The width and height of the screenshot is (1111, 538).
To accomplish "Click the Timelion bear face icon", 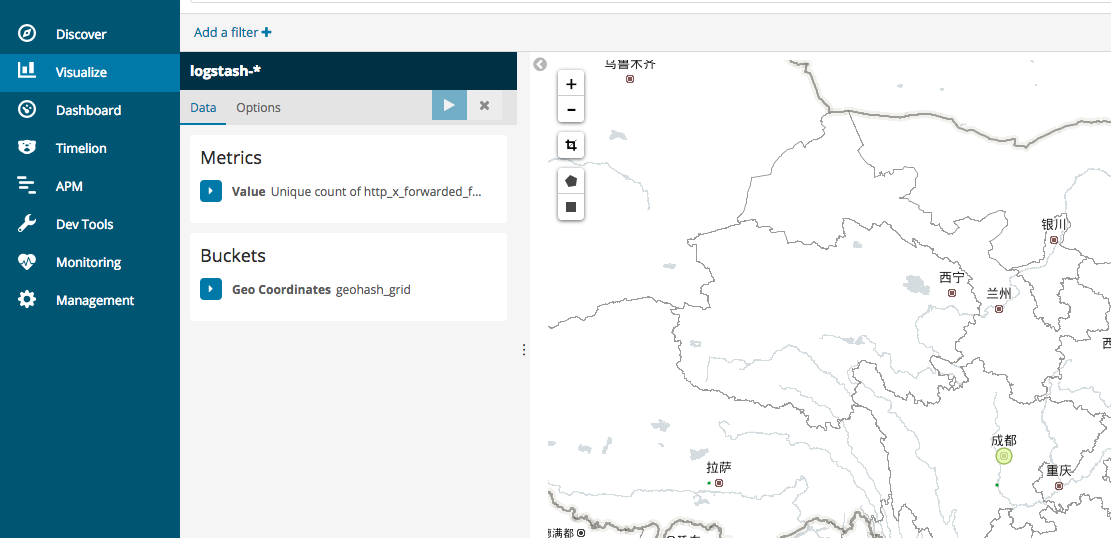I will click(27, 147).
